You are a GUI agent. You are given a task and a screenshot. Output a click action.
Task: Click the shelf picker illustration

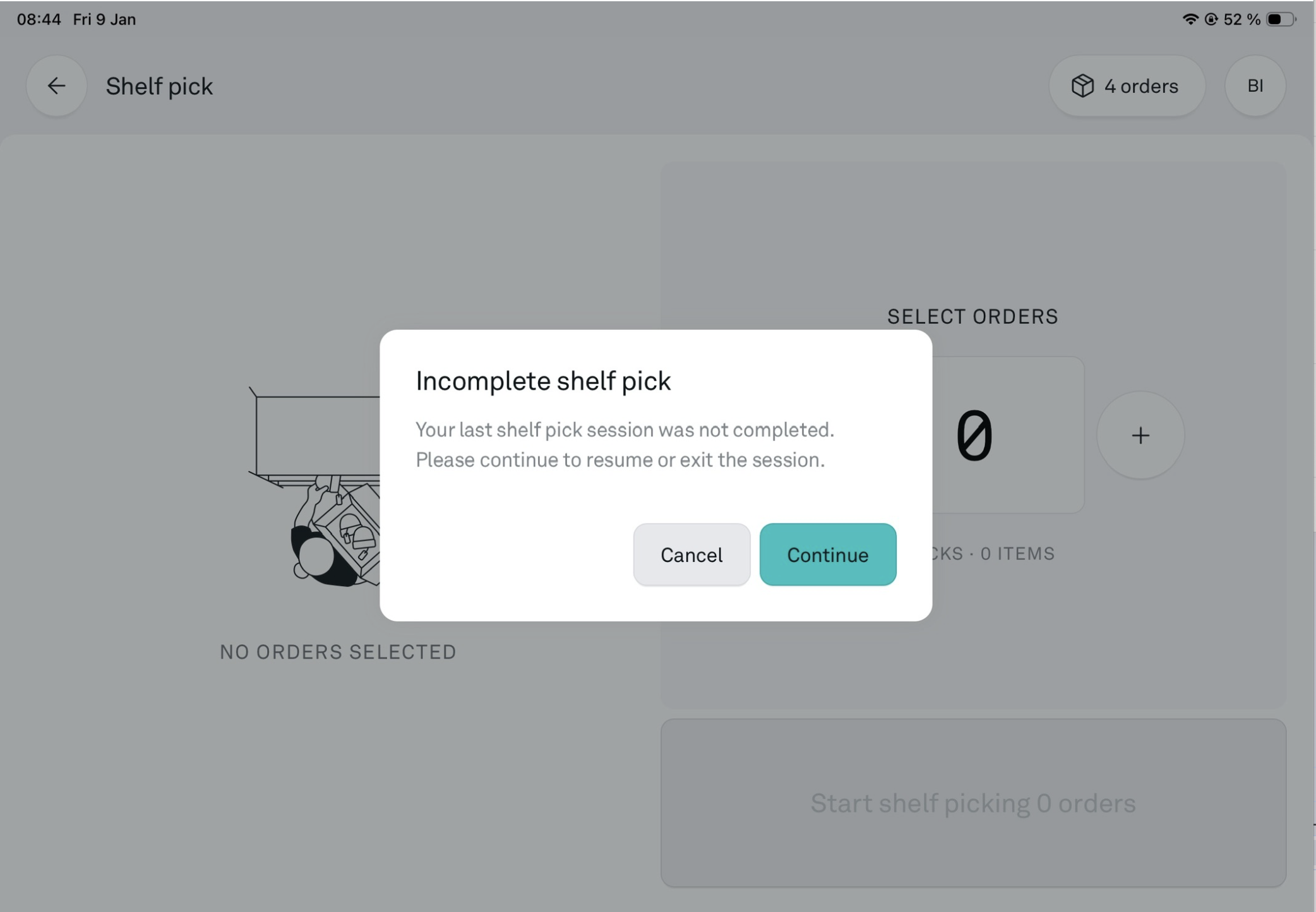(x=316, y=486)
